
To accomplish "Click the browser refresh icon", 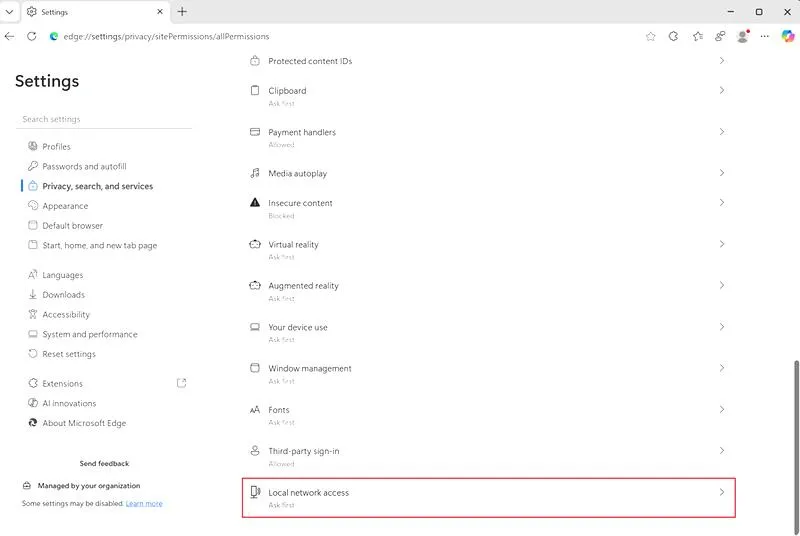I will (x=31, y=36).
